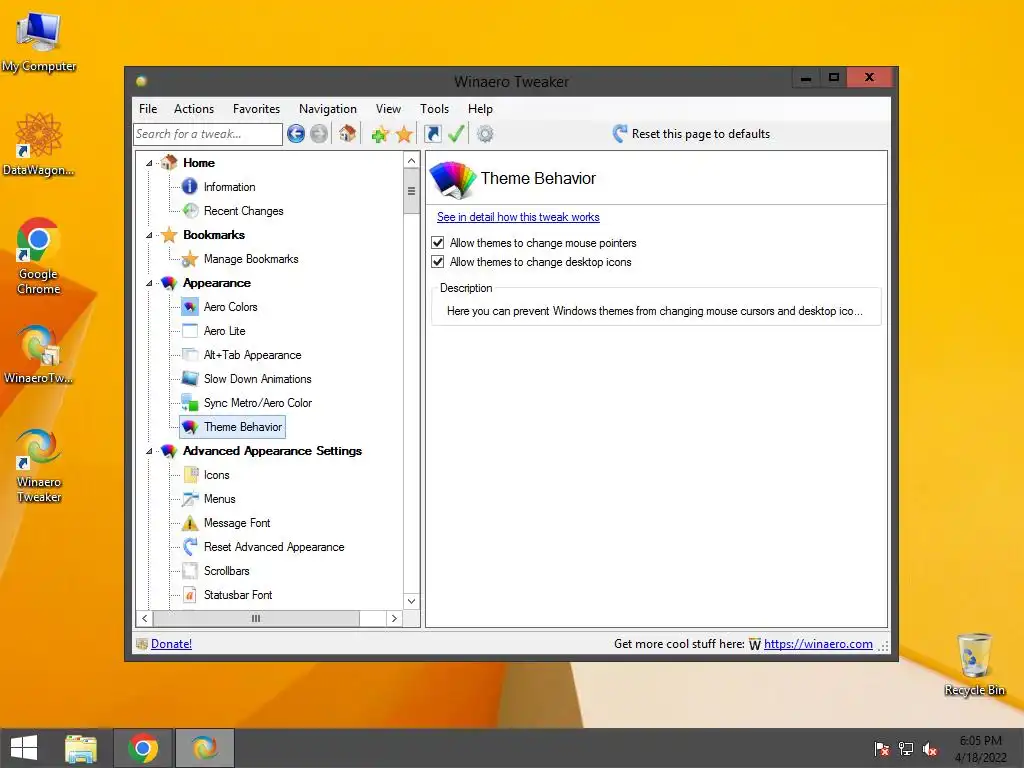Screen dimensions: 1024x768
Task: Click the grey forward navigation arrow
Action: [x=319, y=134]
